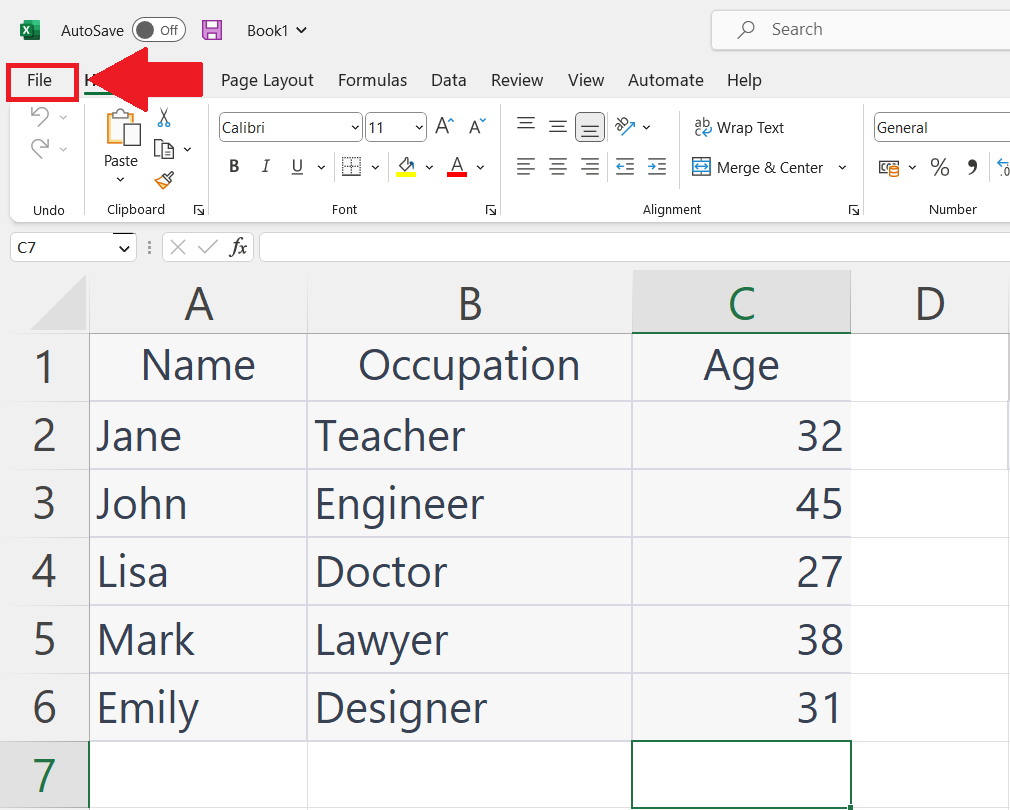Image resolution: width=1010 pixels, height=810 pixels.
Task: Click the Increase Indent icon
Action: (x=657, y=167)
